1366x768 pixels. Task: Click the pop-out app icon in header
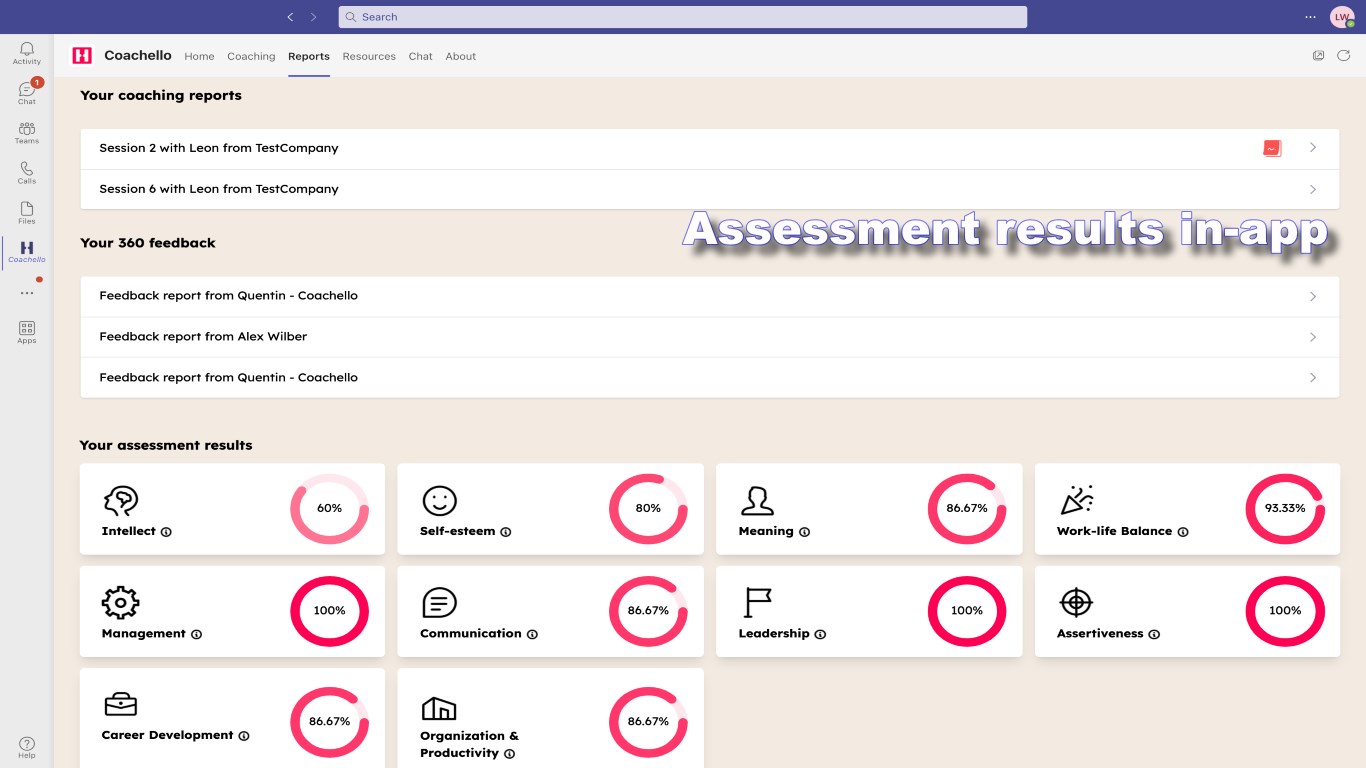pyautogui.click(x=1318, y=56)
